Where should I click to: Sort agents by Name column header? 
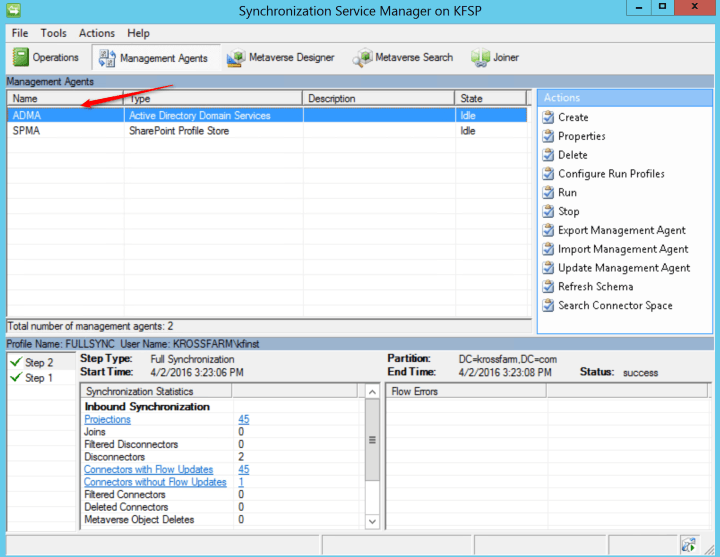(x=65, y=98)
